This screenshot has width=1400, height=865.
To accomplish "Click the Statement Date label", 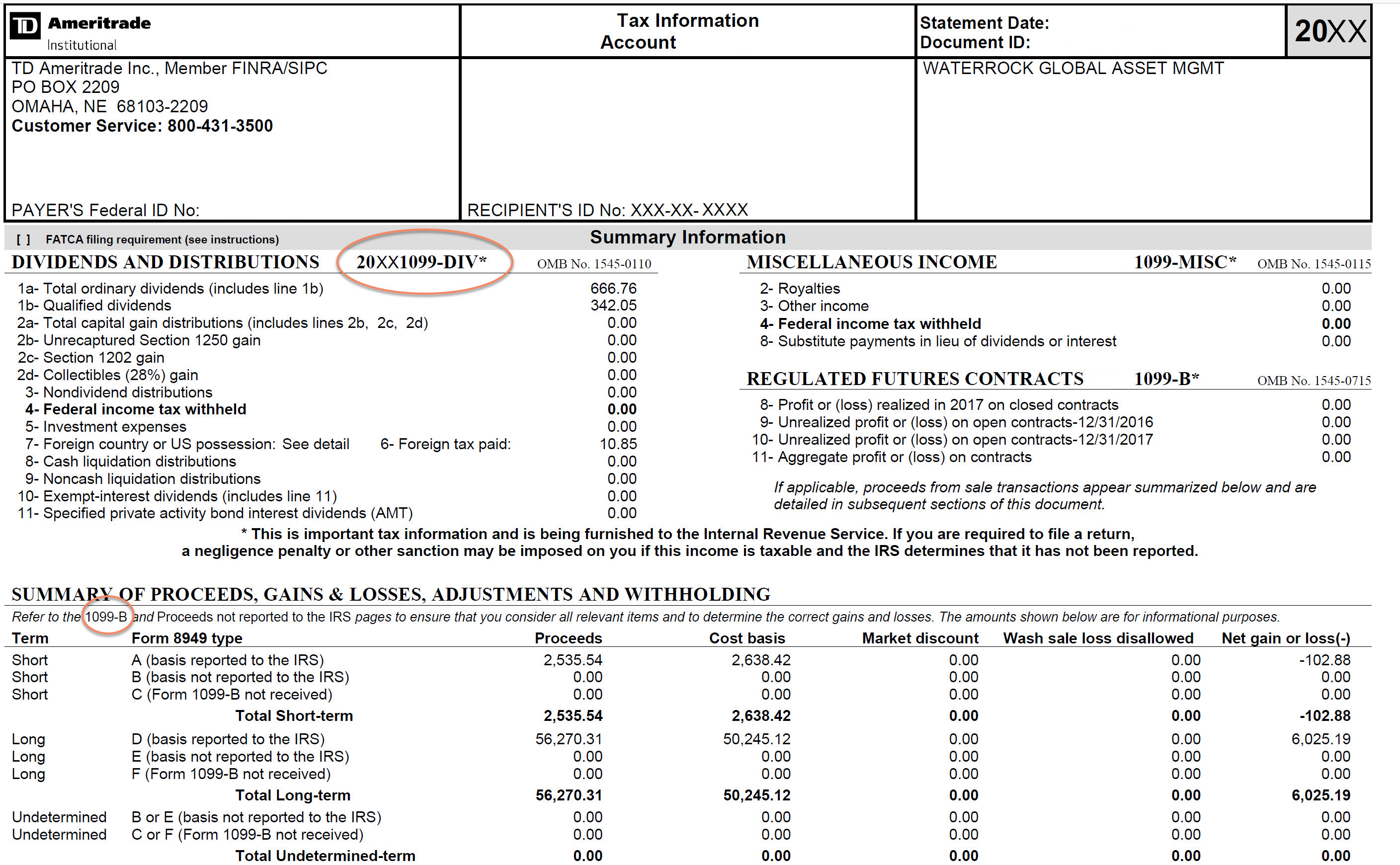I will pos(984,23).
